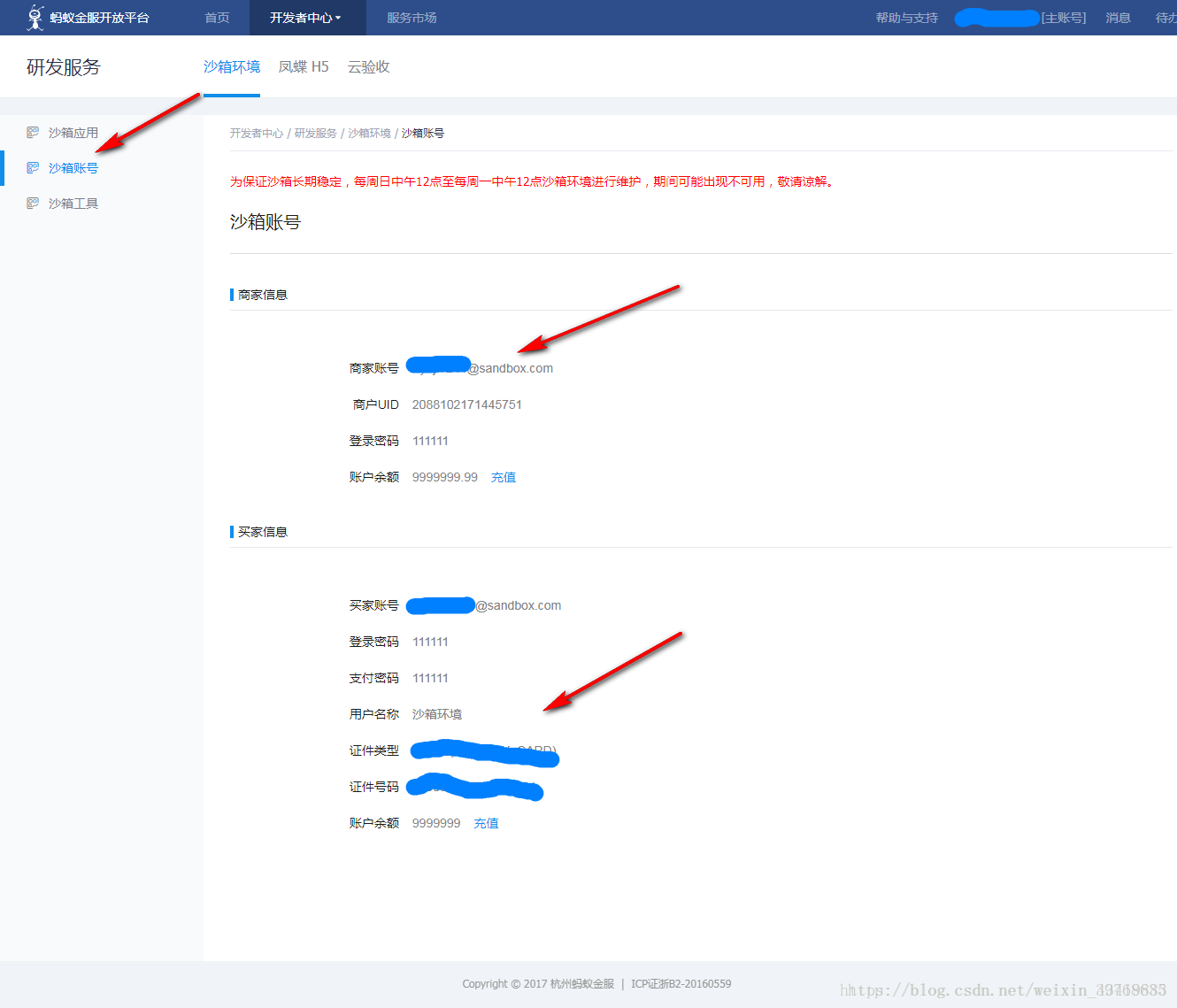The image size is (1177, 1008).
Task: Click the Copyright 2017 杭州蚂蚁金服 footer text
Action: point(538,984)
